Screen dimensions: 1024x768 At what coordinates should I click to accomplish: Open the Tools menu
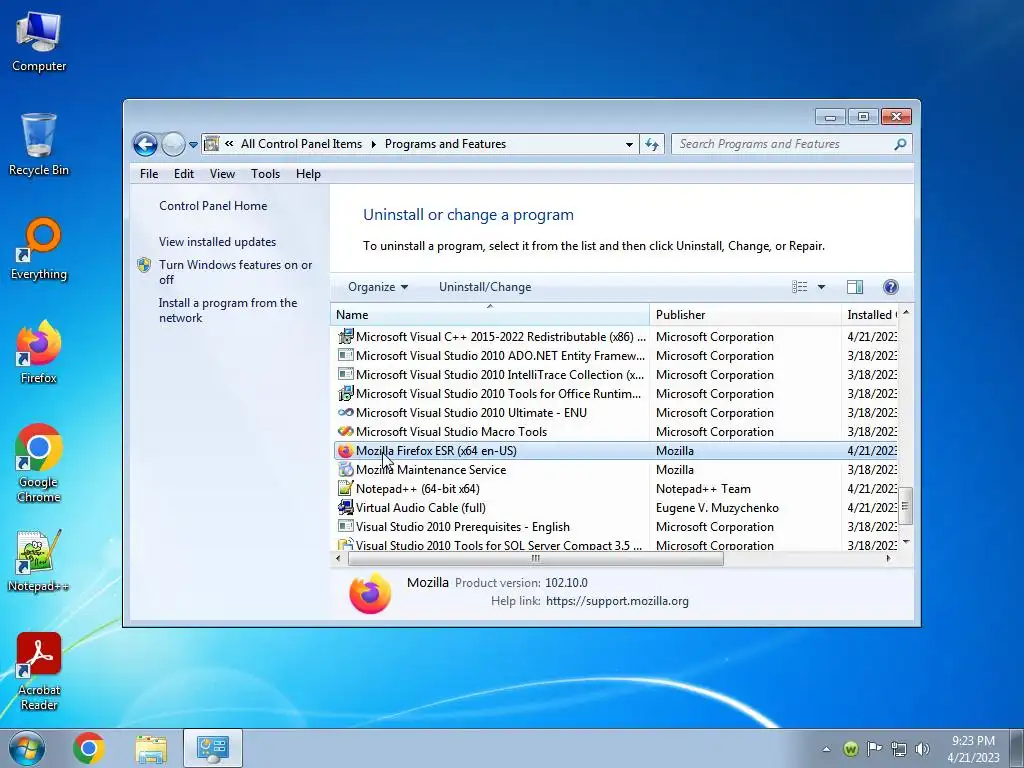coord(265,174)
